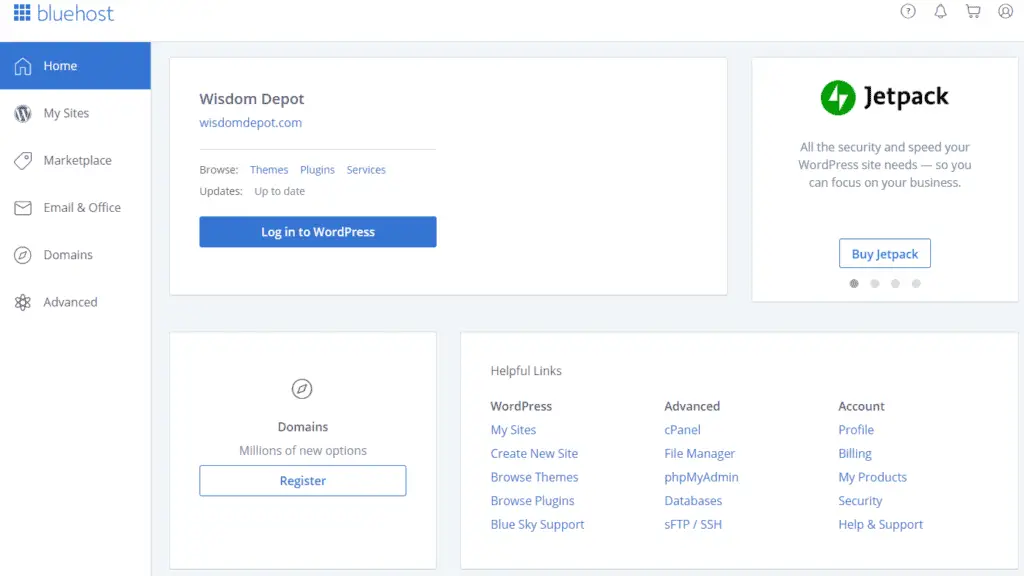Click the Advanced atom icon
This screenshot has height=576, width=1024.
click(23, 302)
